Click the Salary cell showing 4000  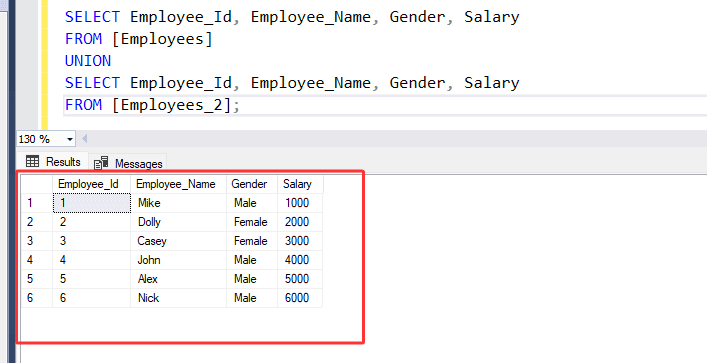point(300,260)
